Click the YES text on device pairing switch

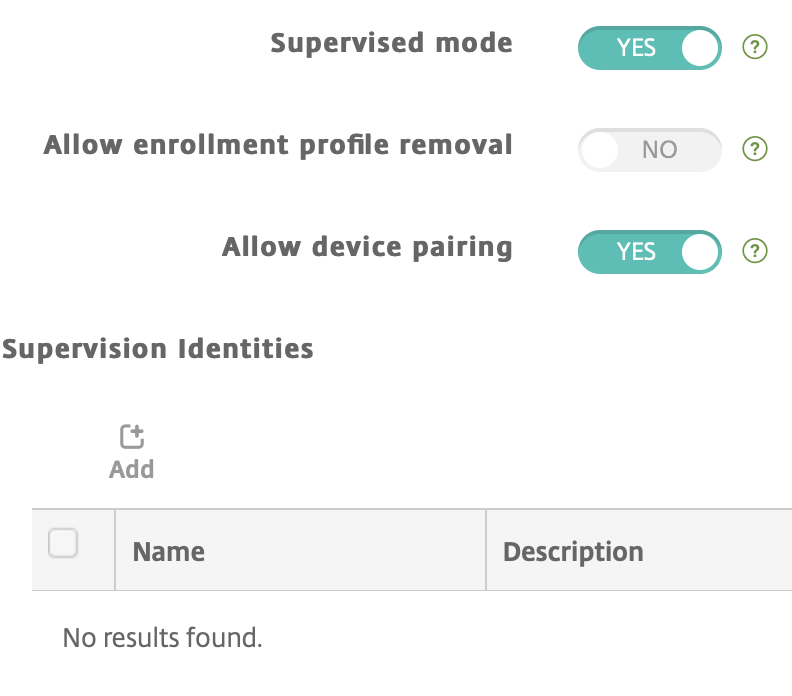click(636, 252)
